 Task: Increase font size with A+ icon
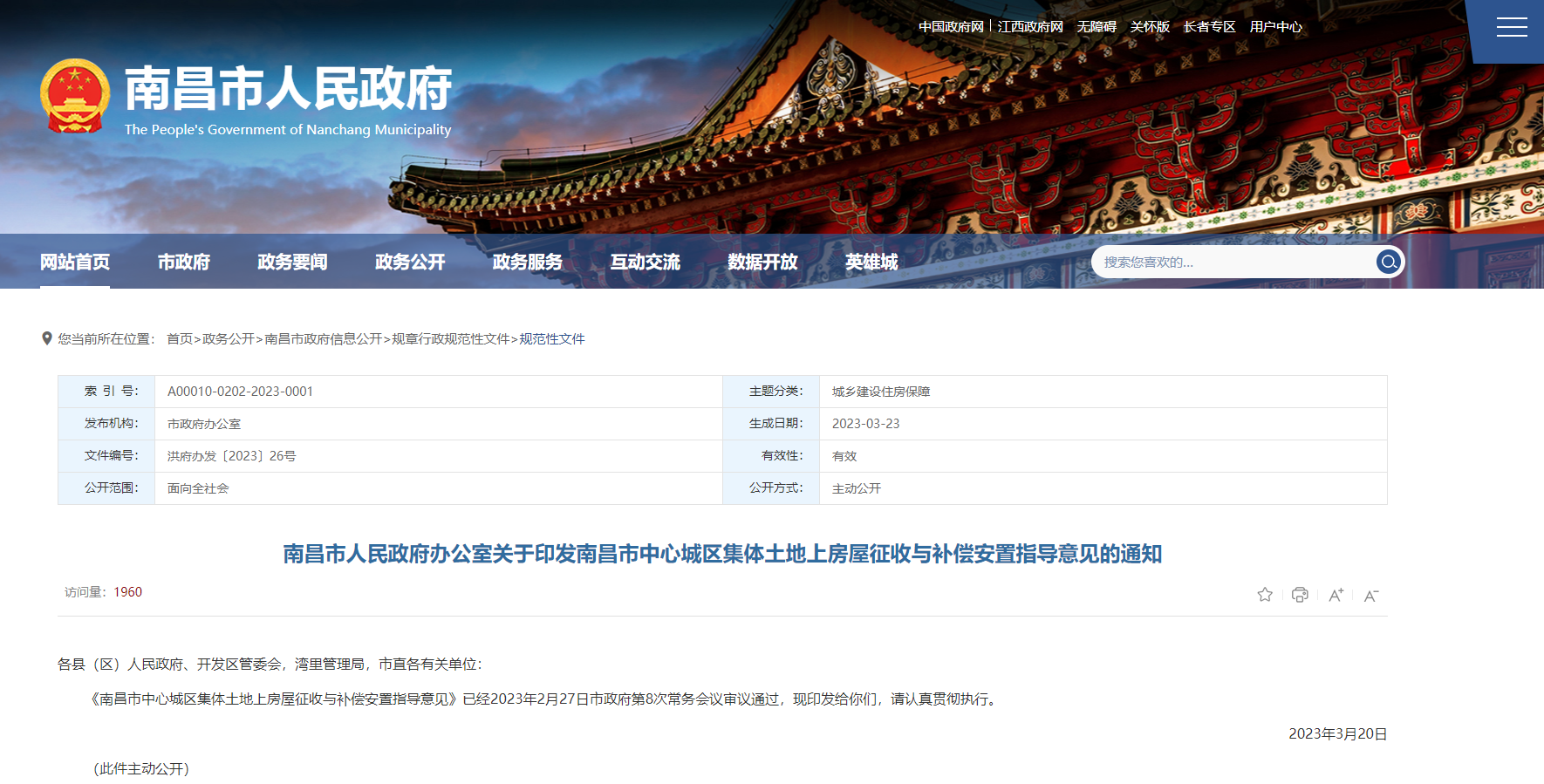(x=1336, y=595)
